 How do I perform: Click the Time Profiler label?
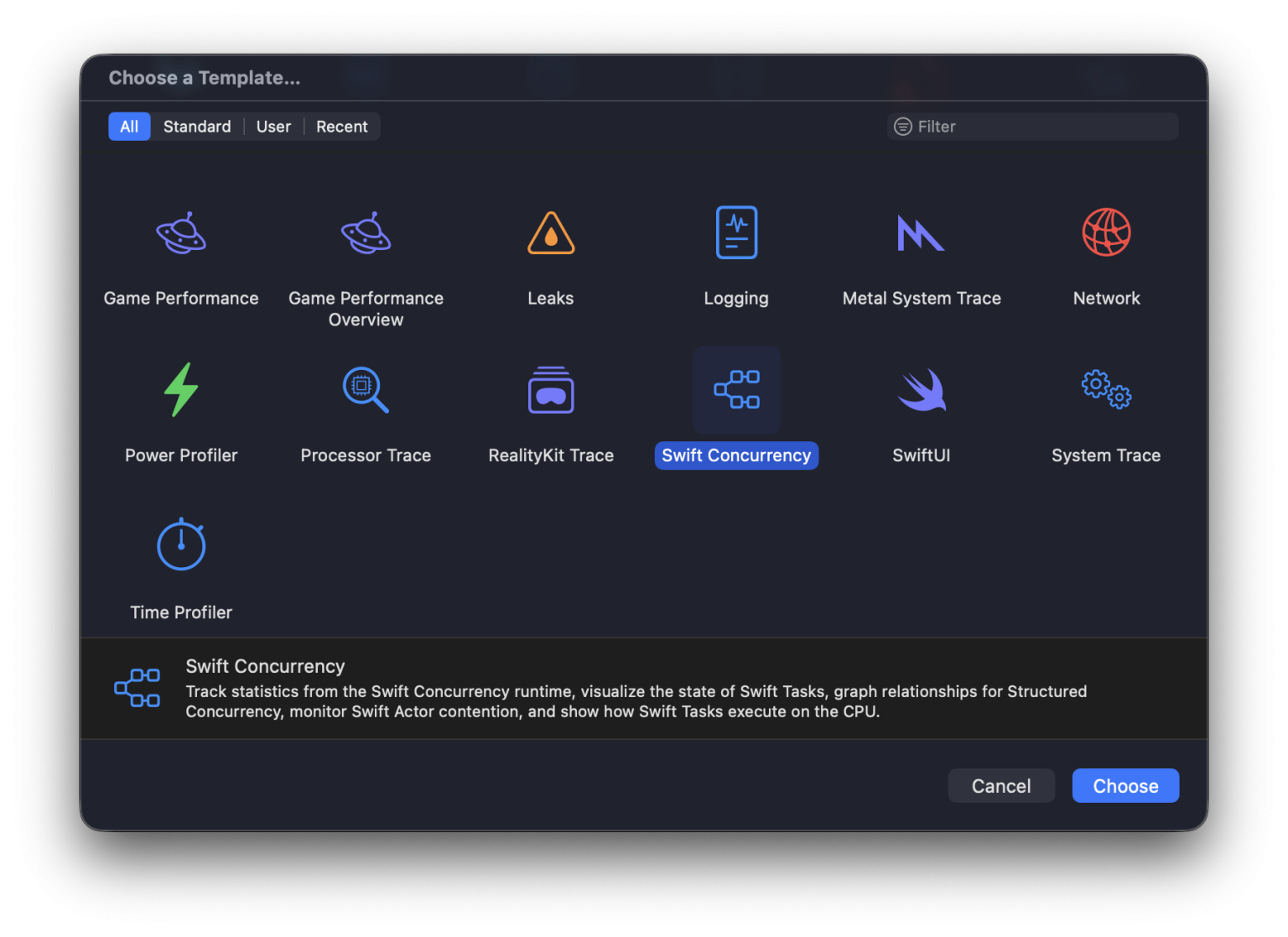(181, 612)
